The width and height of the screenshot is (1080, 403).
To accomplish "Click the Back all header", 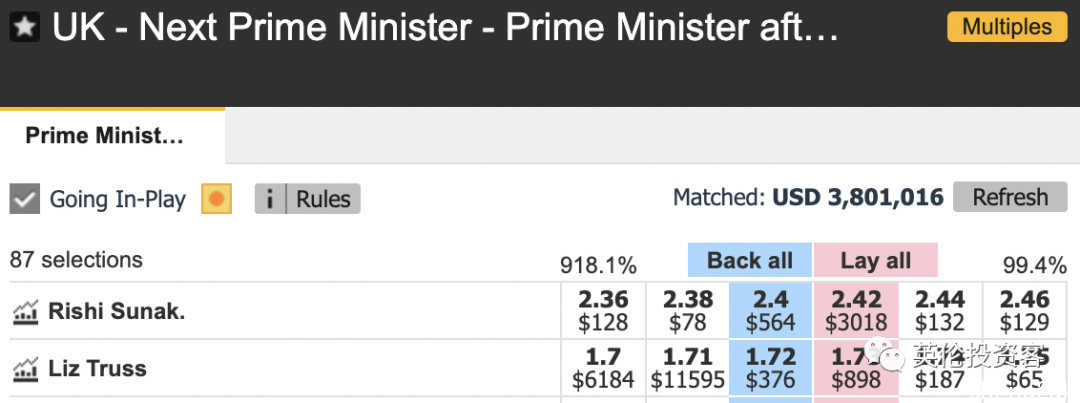I will (x=749, y=260).
